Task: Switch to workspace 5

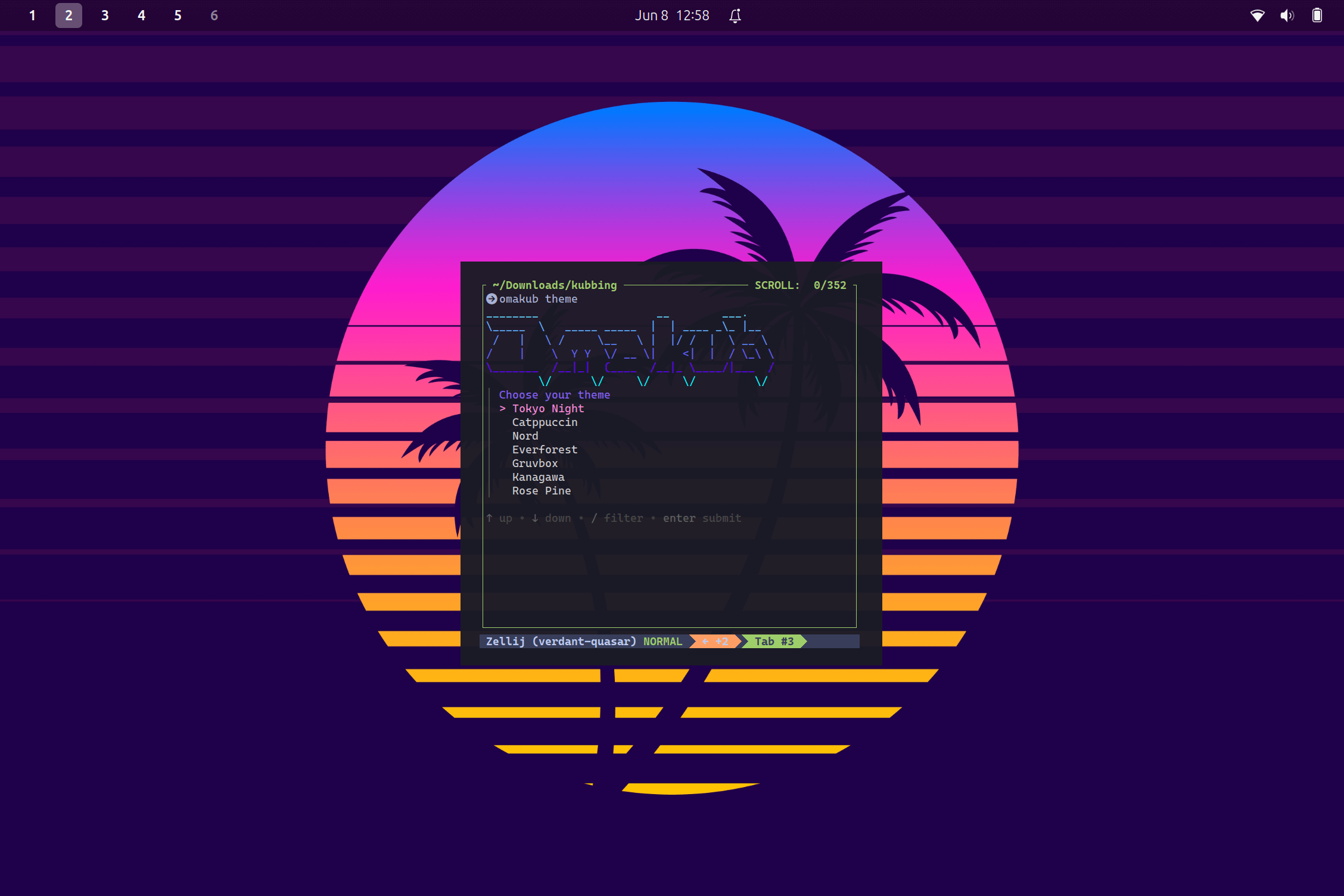Action: tap(178, 15)
